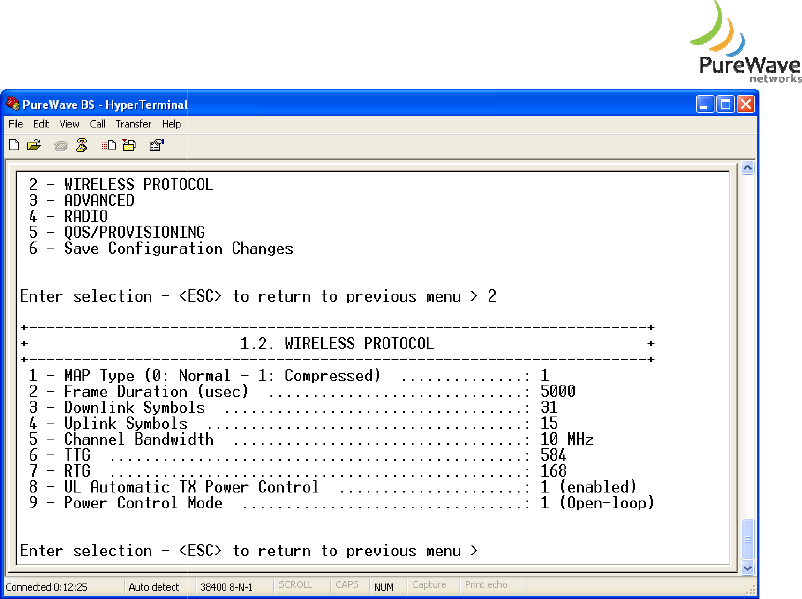Click the CAPS status bar indicator

347,585
